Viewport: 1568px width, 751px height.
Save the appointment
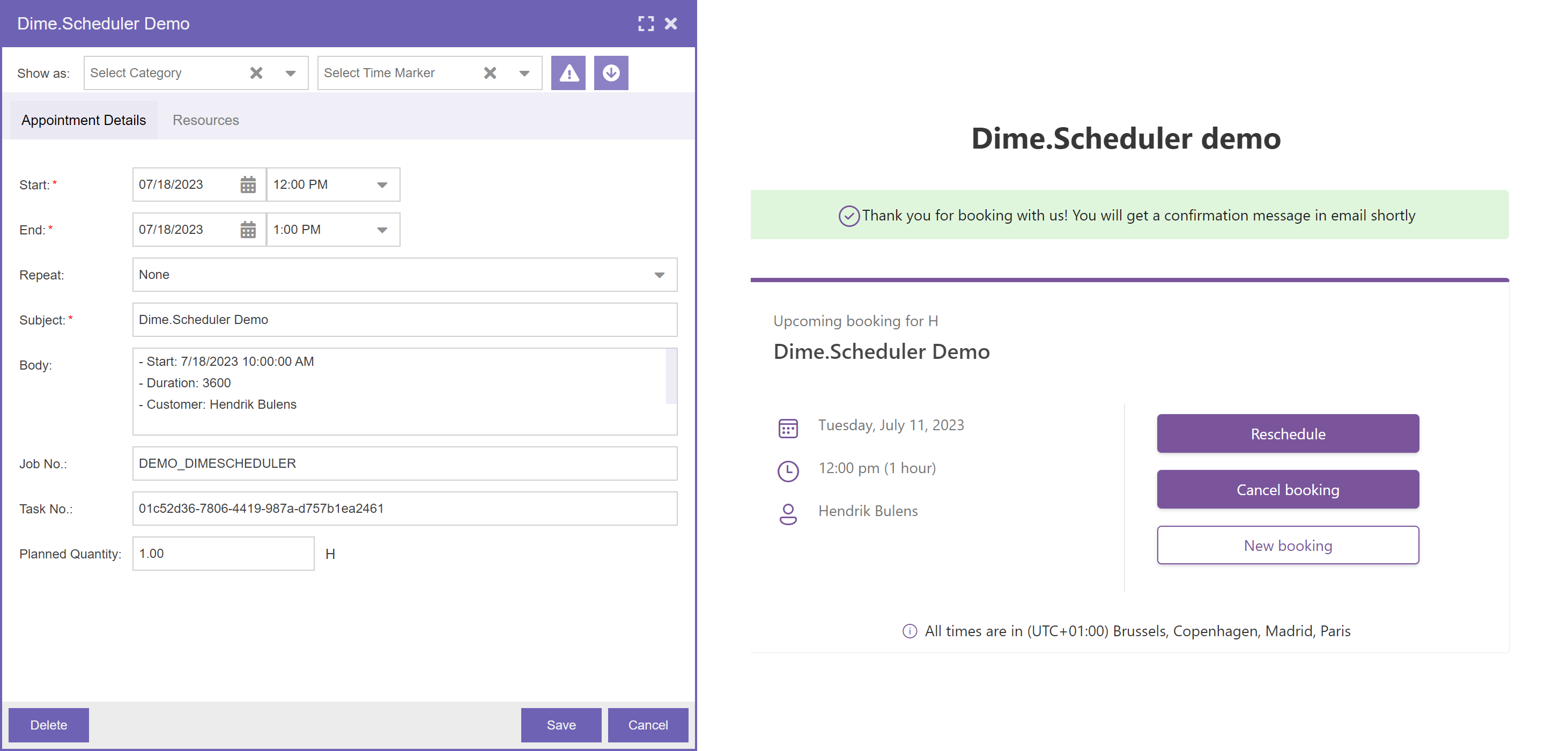[x=560, y=725]
